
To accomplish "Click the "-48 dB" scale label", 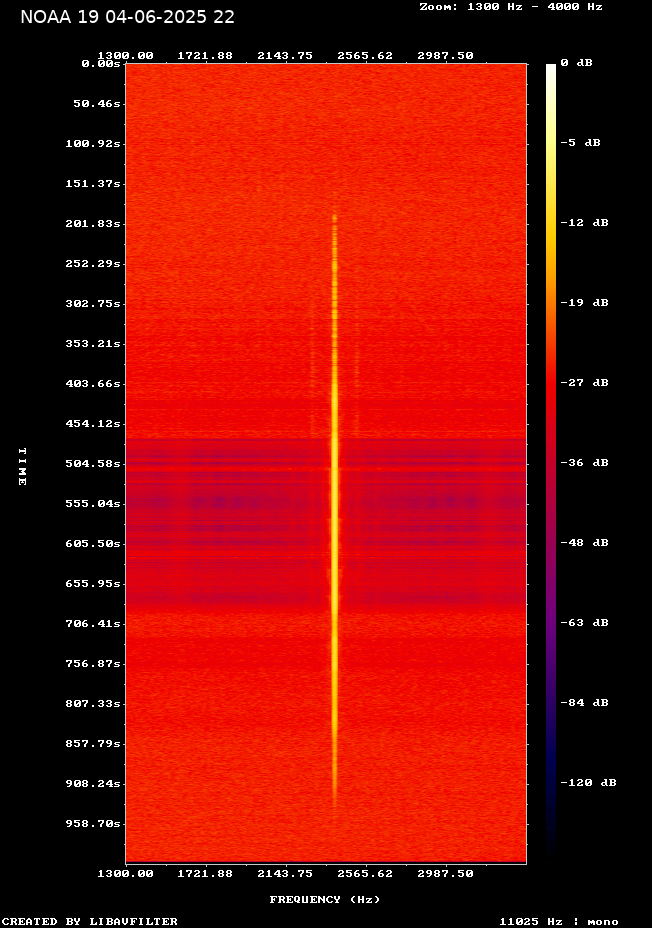I will pos(585,542).
